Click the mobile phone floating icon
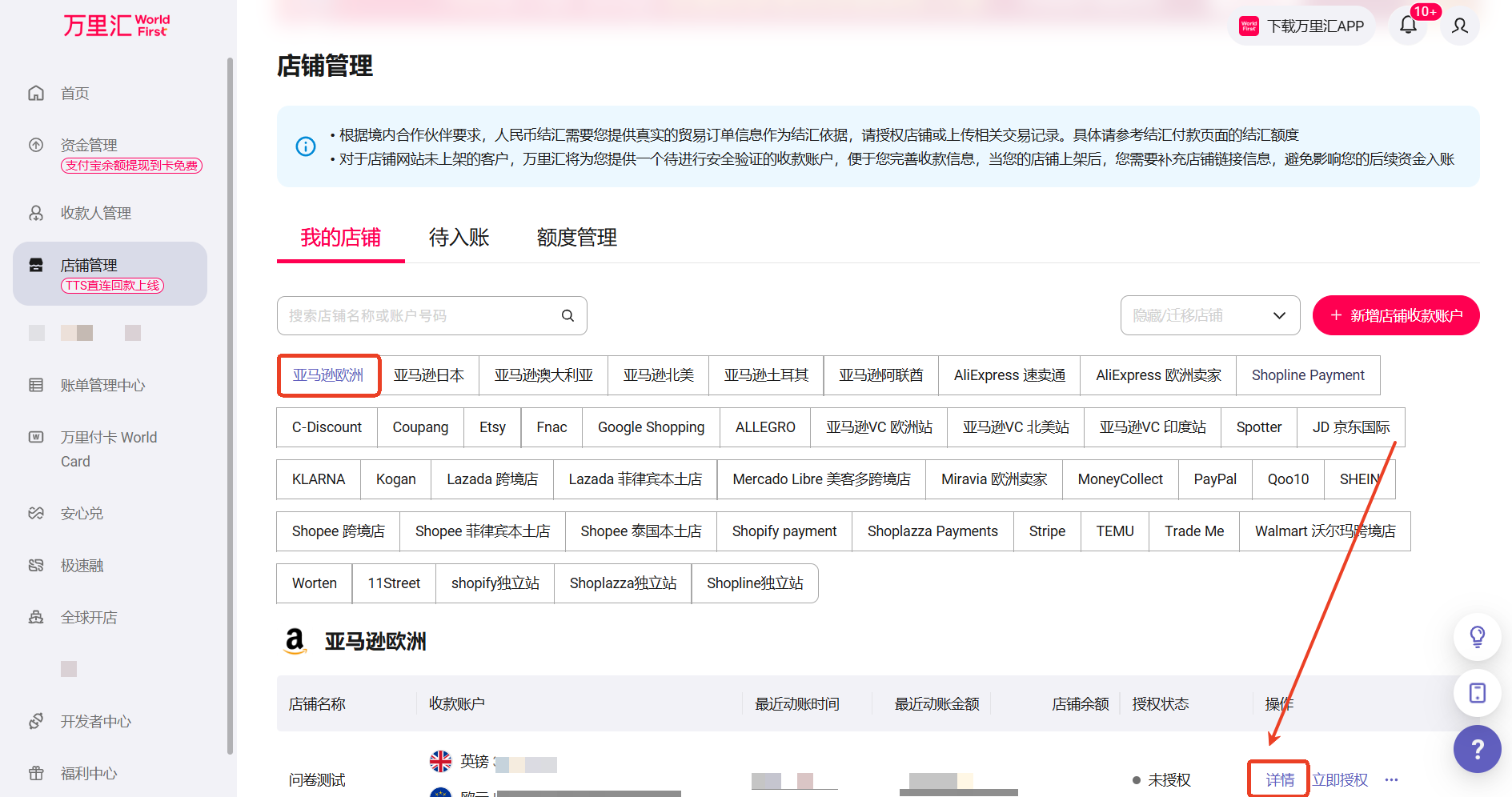 (x=1477, y=693)
